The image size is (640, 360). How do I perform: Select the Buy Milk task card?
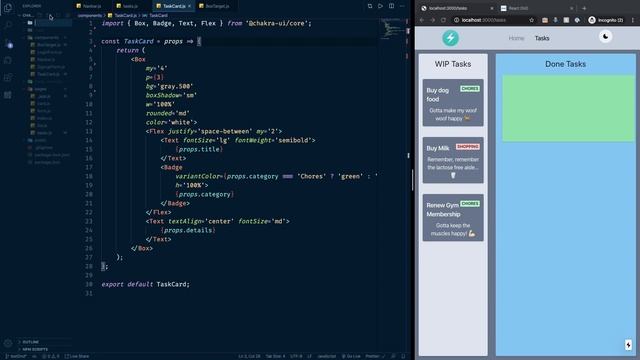click(x=453, y=160)
